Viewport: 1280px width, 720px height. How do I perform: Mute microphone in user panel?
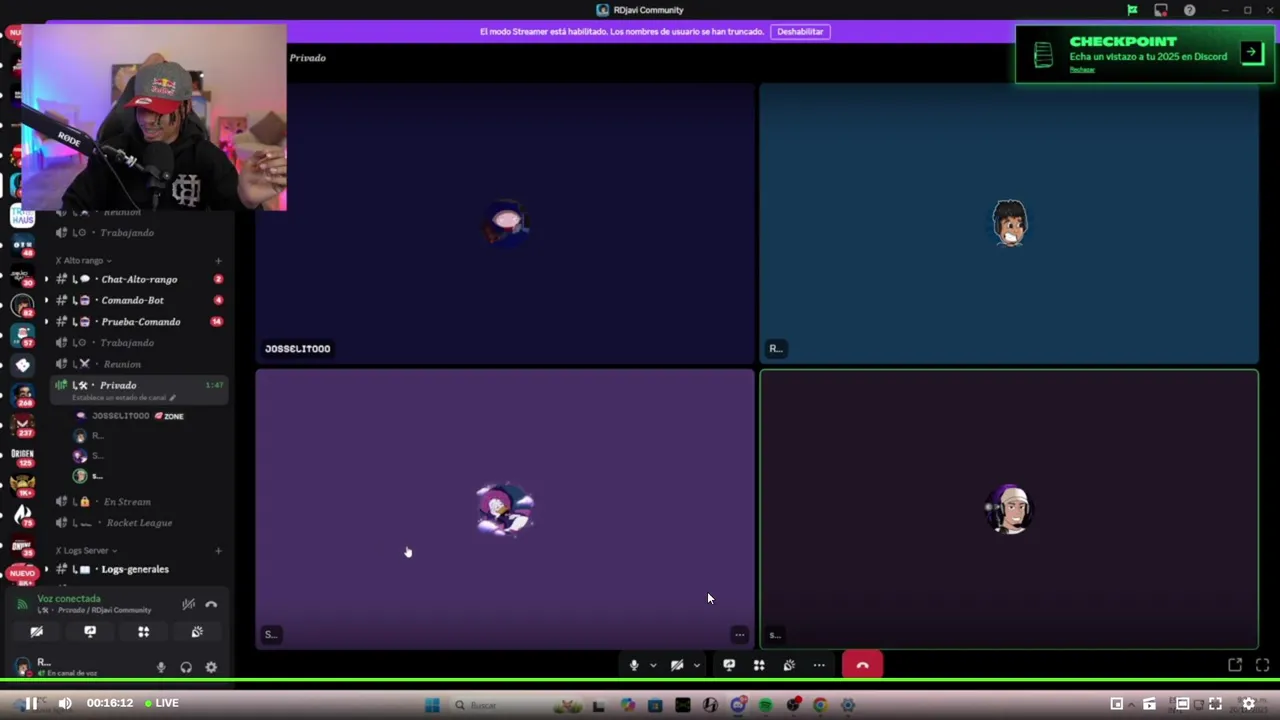tap(161, 667)
